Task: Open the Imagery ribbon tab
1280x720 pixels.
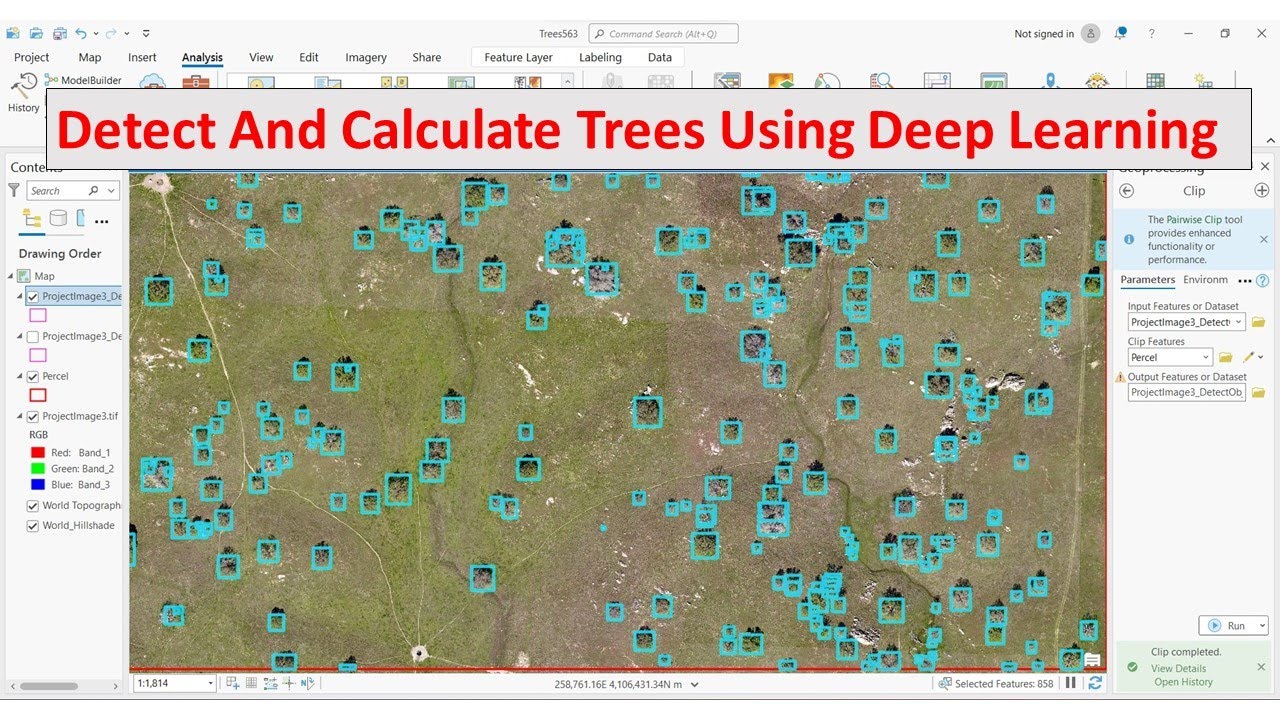Action: pyautogui.click(x=366, y=58)
